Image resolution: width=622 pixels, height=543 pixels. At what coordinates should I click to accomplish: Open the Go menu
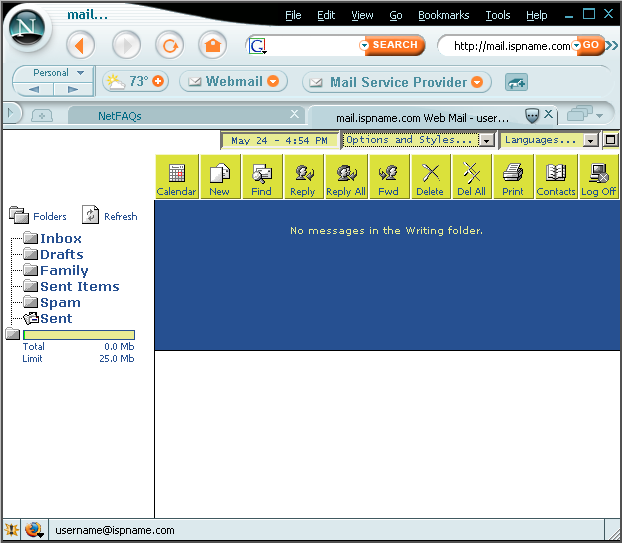[x=395, y=15]
